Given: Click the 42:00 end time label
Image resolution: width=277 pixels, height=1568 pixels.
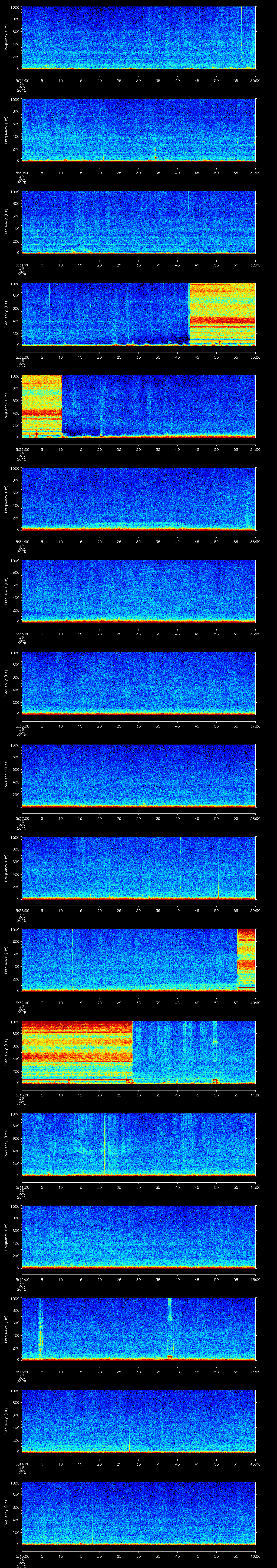Looking at the screenshot, I should click(x=255, y=1187).
